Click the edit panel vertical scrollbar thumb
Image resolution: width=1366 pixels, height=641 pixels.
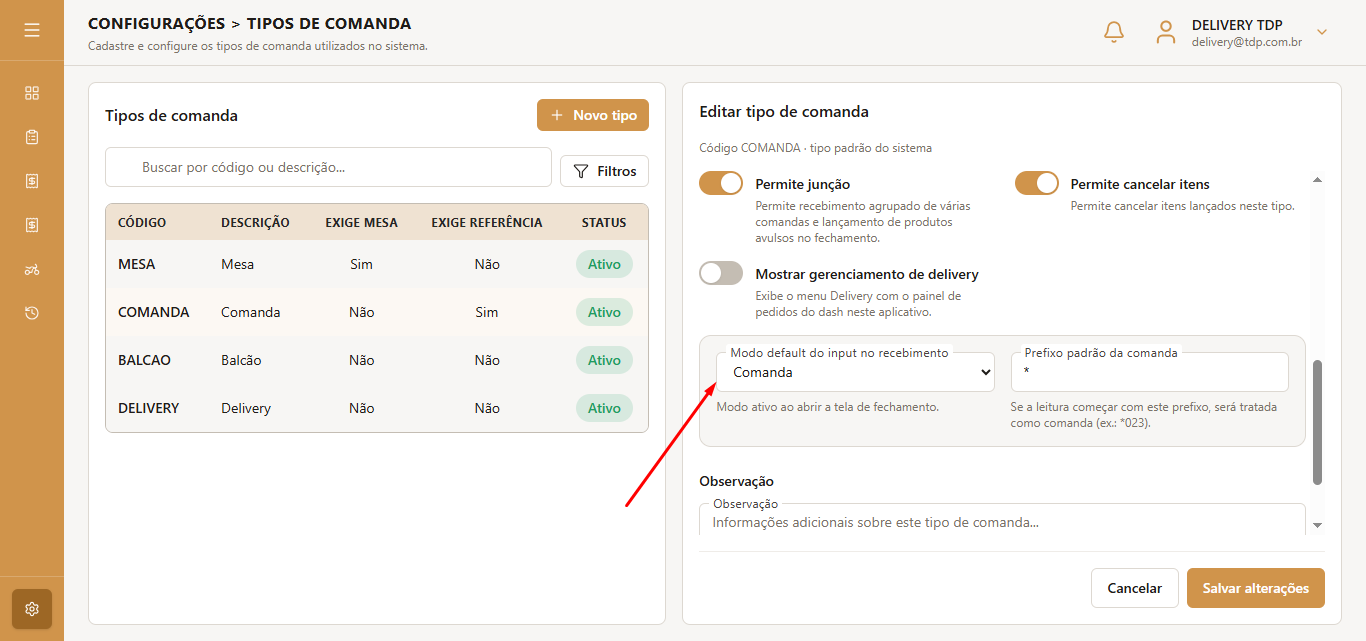click(x=1317, y=422)
